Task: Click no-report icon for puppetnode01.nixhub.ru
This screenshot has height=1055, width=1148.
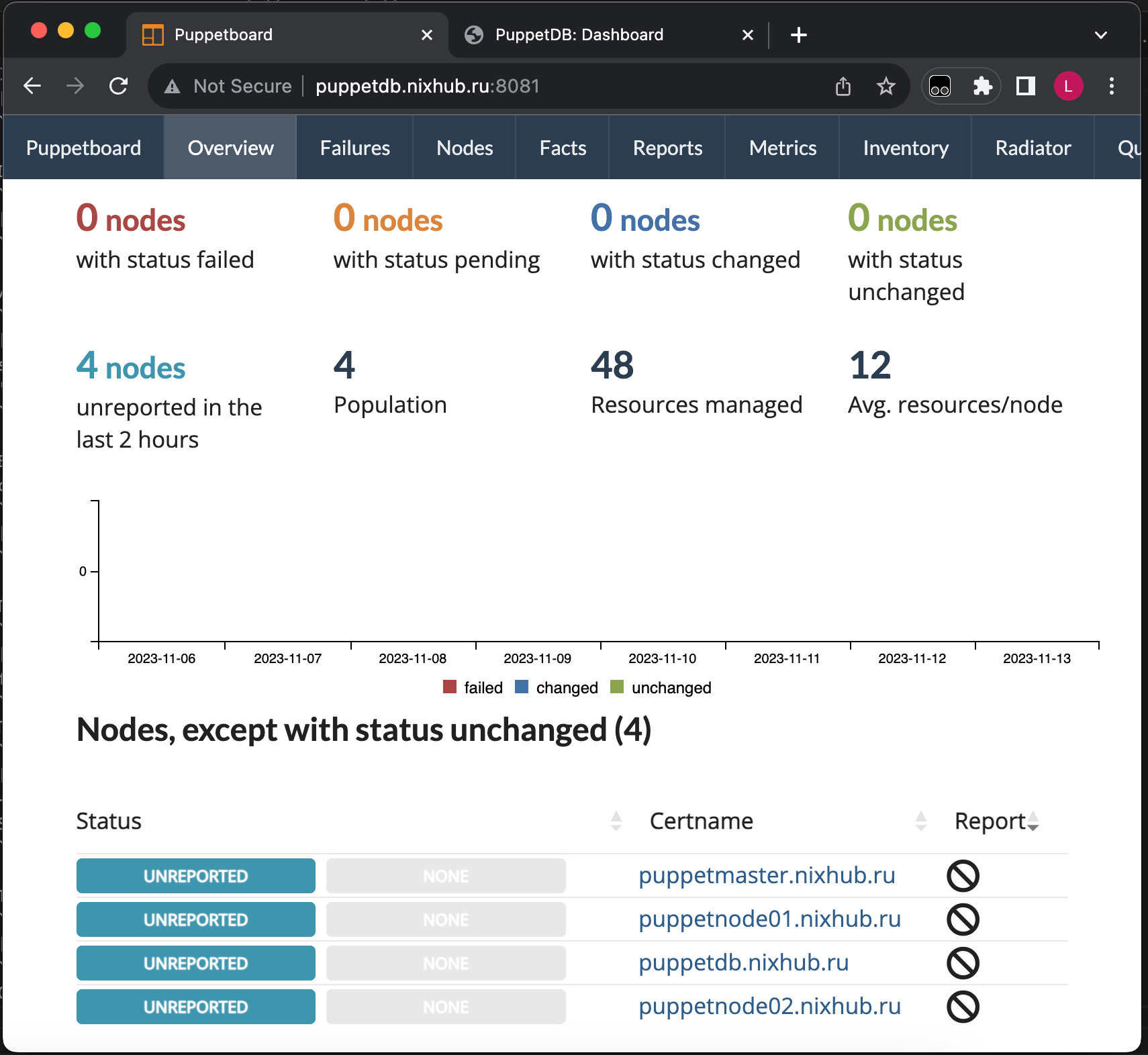Action: [x=963, y=919]
